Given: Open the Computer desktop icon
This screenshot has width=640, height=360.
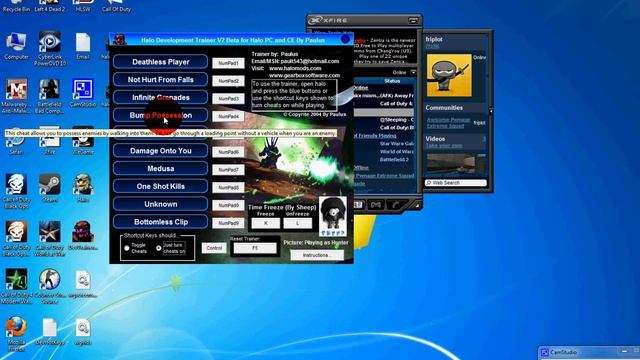Looking at the screenshot, I should coord(16,46).
